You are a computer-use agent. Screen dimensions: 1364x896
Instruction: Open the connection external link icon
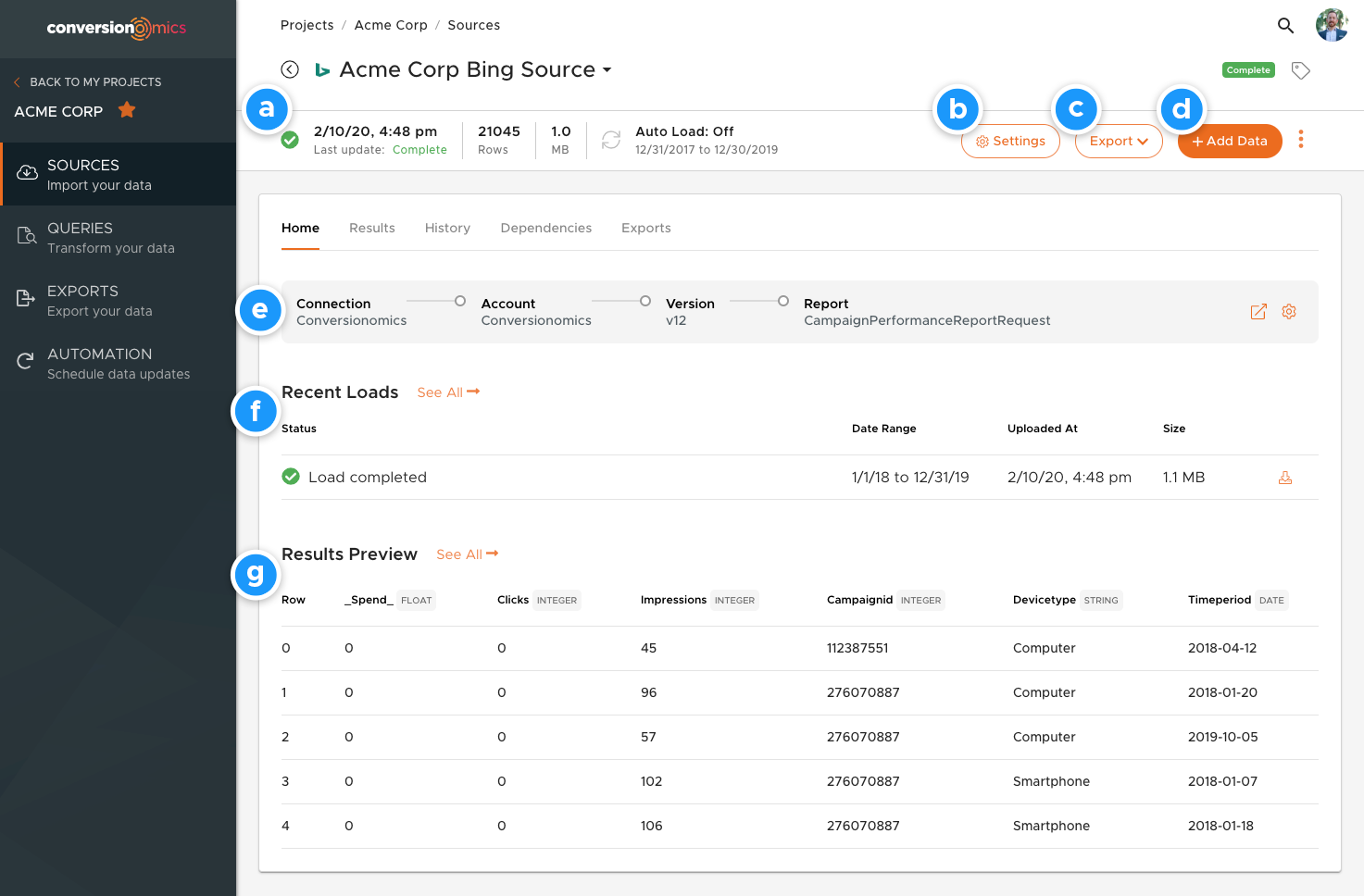(1258, 312)
